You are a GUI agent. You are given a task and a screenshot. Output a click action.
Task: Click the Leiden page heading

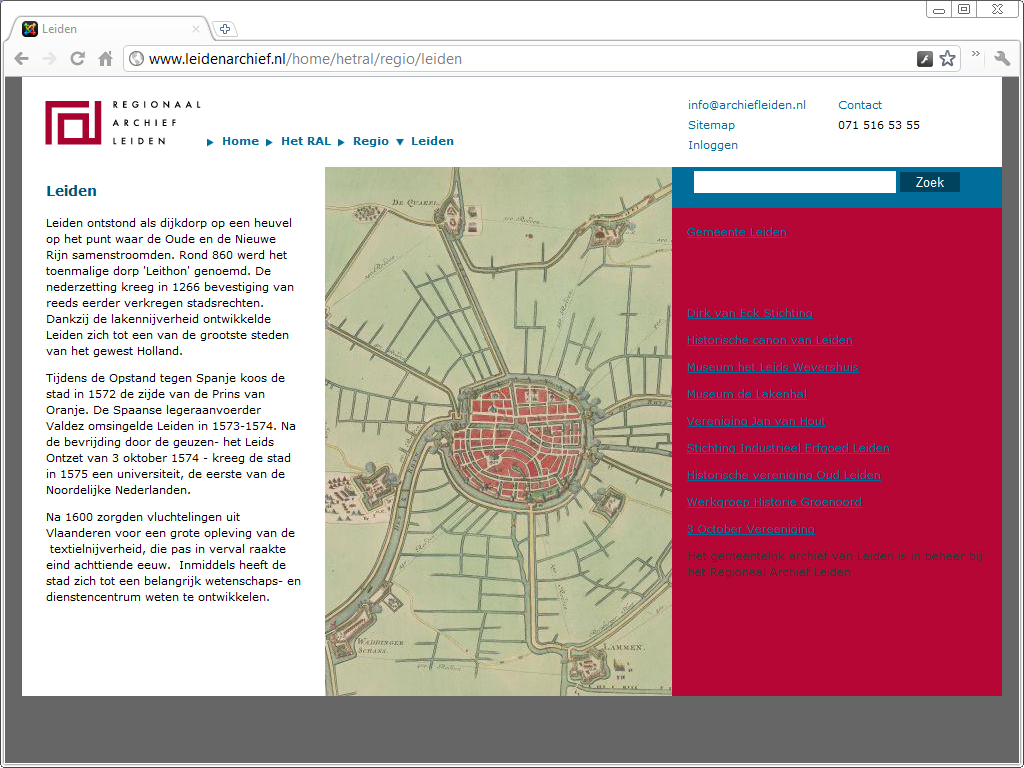71,191
